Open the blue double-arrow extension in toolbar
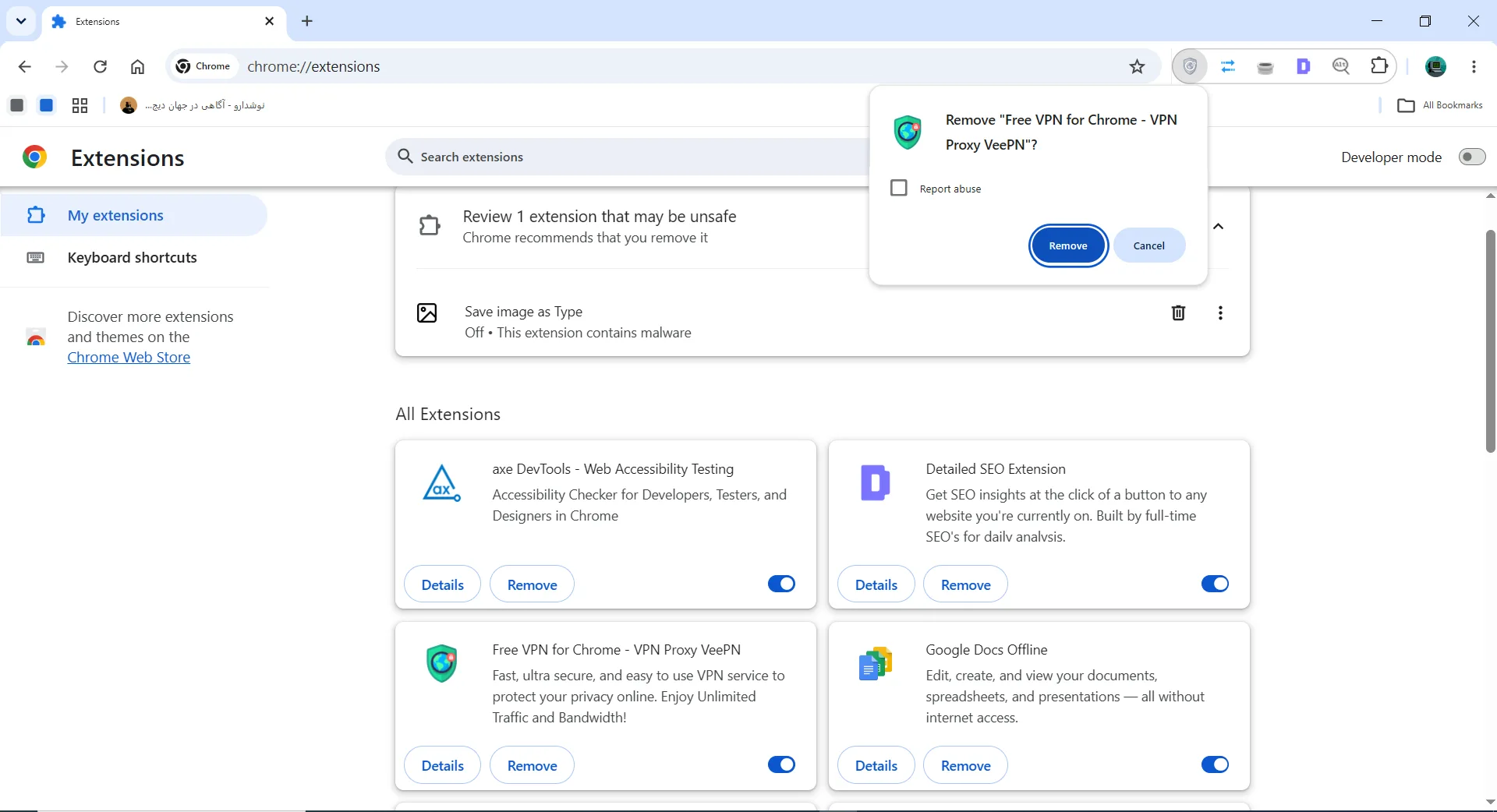The width and height of the screenshot is (1497, 812). (x=1228, y=66)
